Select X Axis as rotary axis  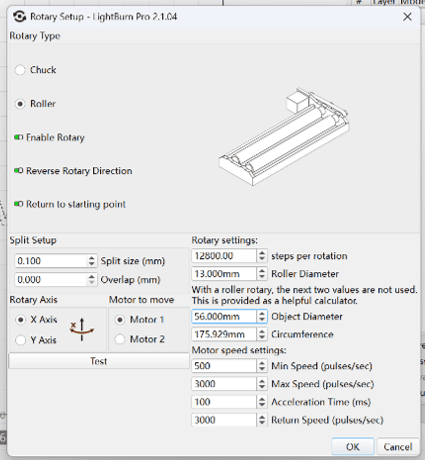point(21,320)
